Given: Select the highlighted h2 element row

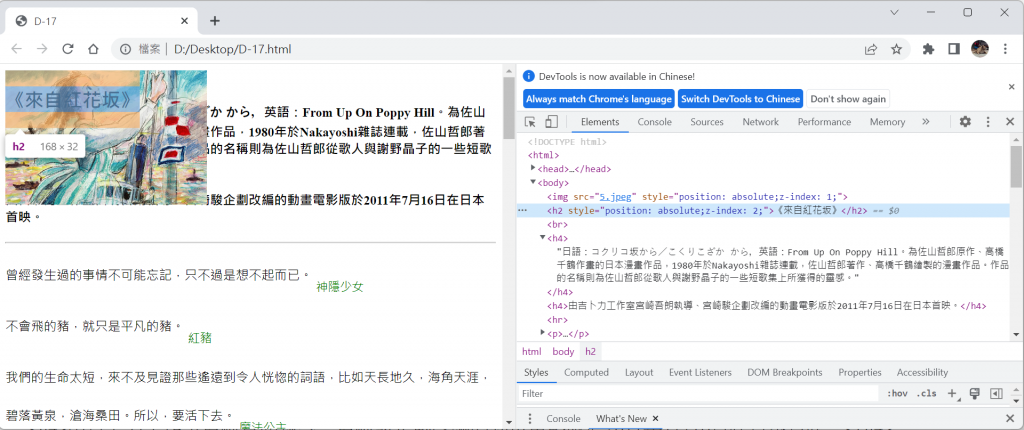Looking at the screenshot, I should click(x=763, y=210).
